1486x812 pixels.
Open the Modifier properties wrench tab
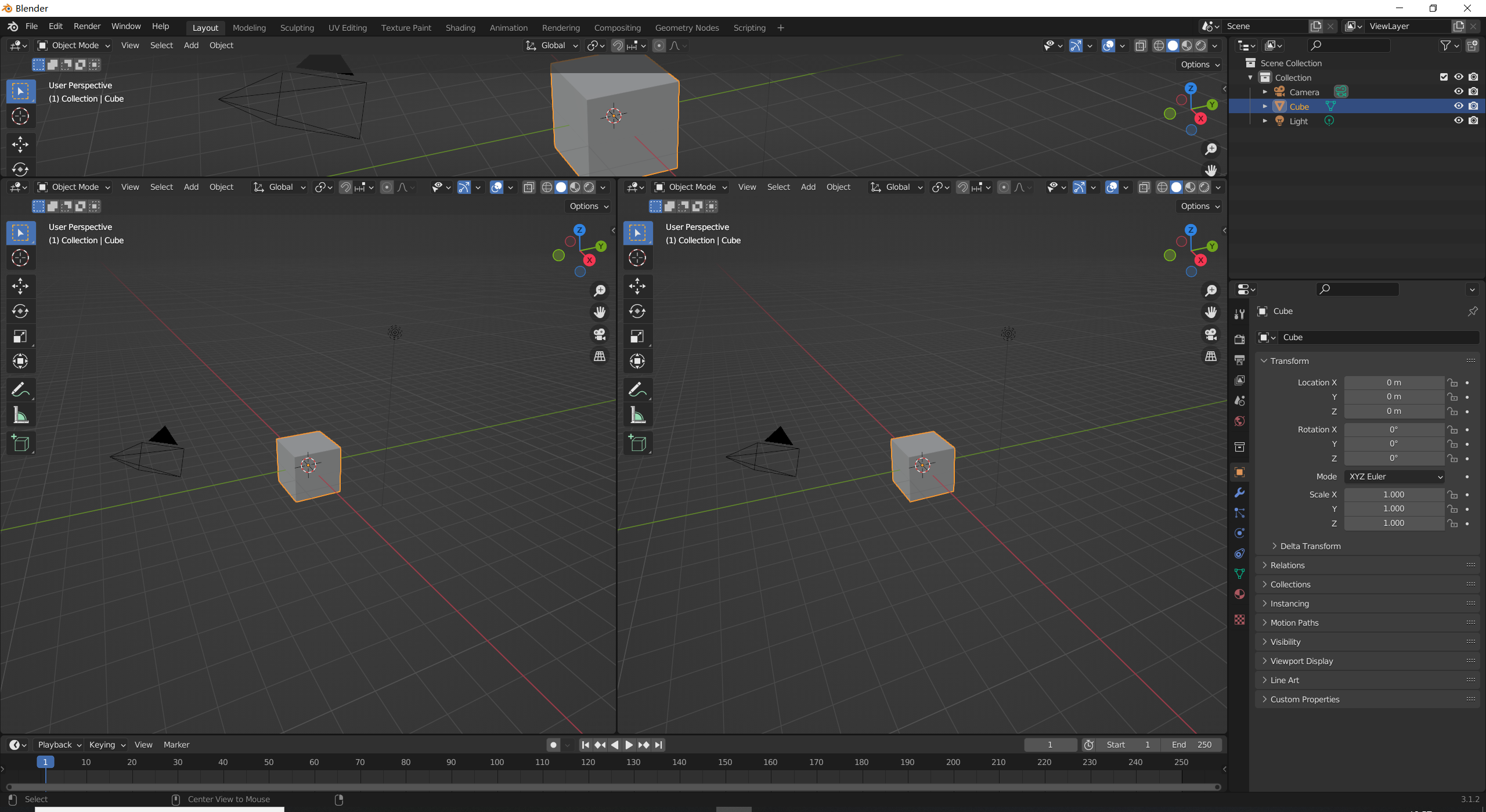click(1239, 493)
